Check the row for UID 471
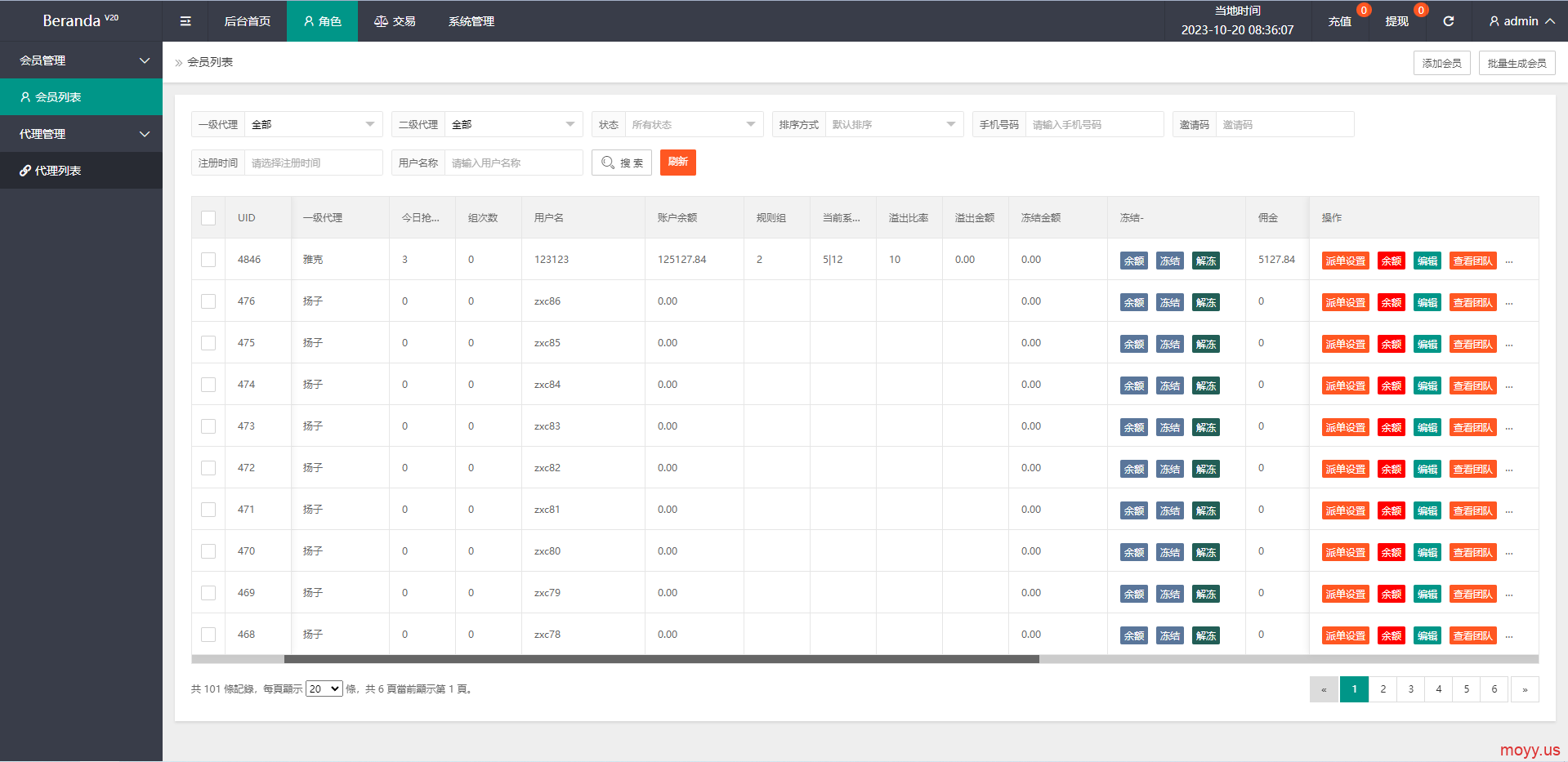 click(208, 510)
